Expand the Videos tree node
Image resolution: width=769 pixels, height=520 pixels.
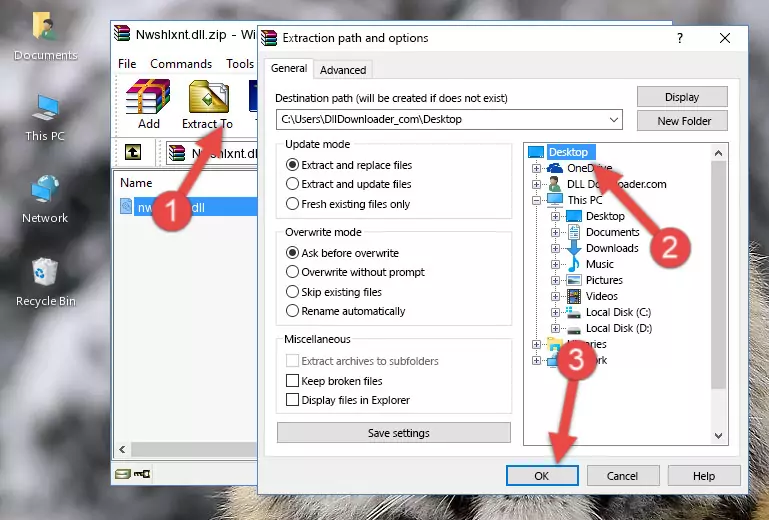(x=555, y=296)
